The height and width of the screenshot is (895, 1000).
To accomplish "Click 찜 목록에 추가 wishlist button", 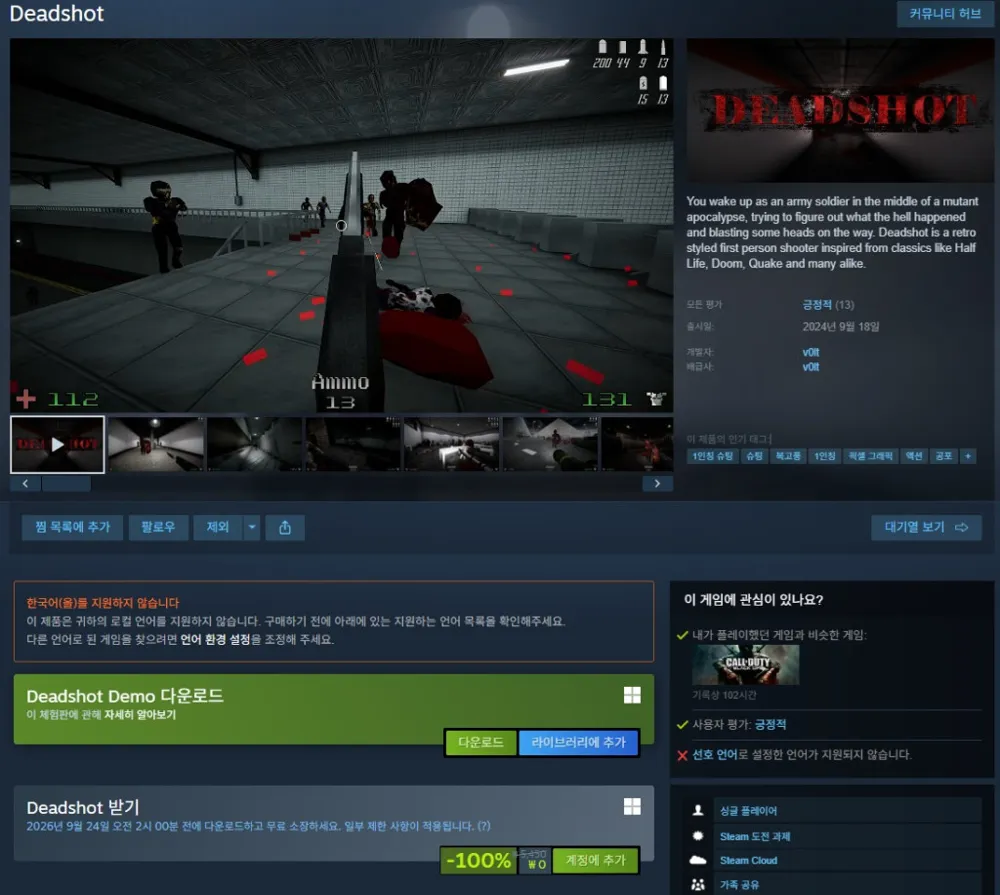I will coord(73,527).
